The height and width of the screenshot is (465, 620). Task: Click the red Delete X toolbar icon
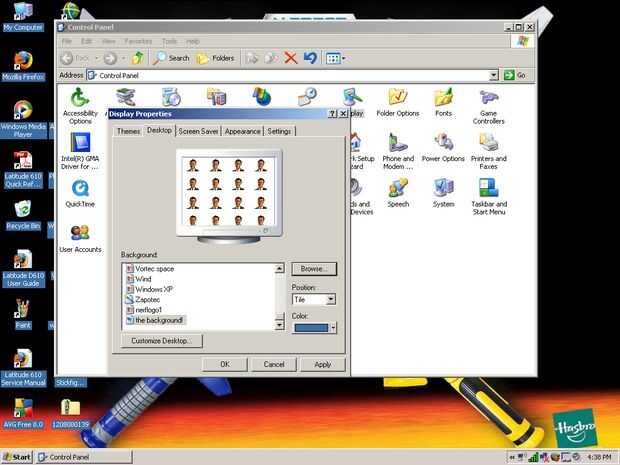click(291, 58)
